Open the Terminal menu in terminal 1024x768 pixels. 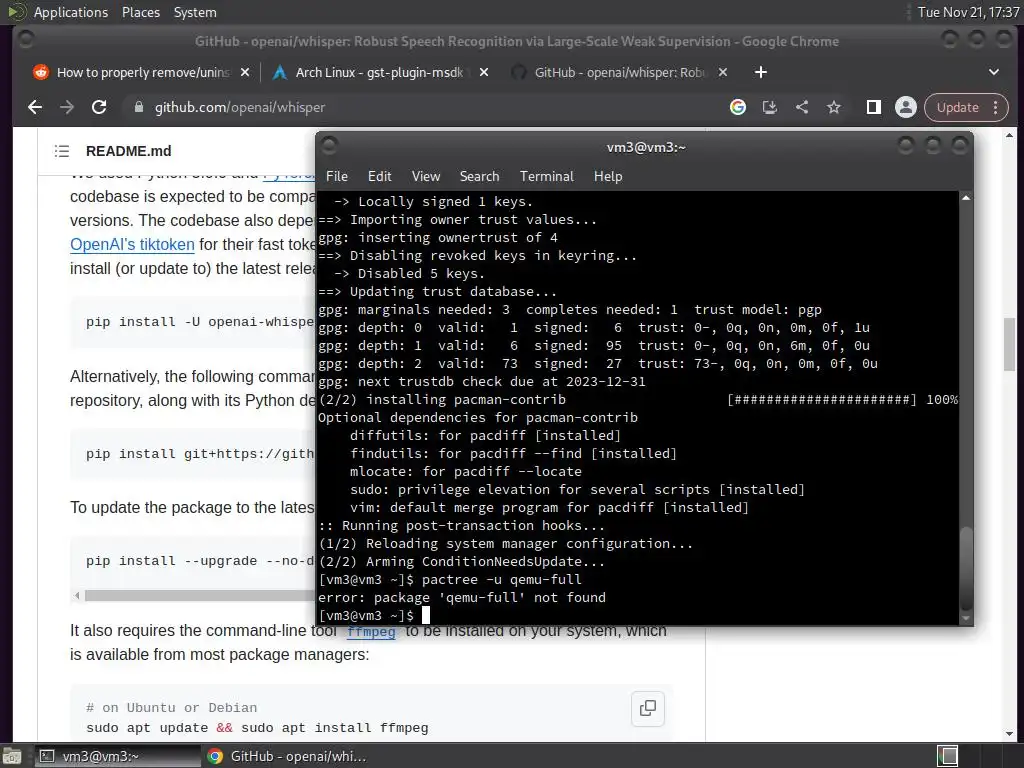[x=547, y=176]
